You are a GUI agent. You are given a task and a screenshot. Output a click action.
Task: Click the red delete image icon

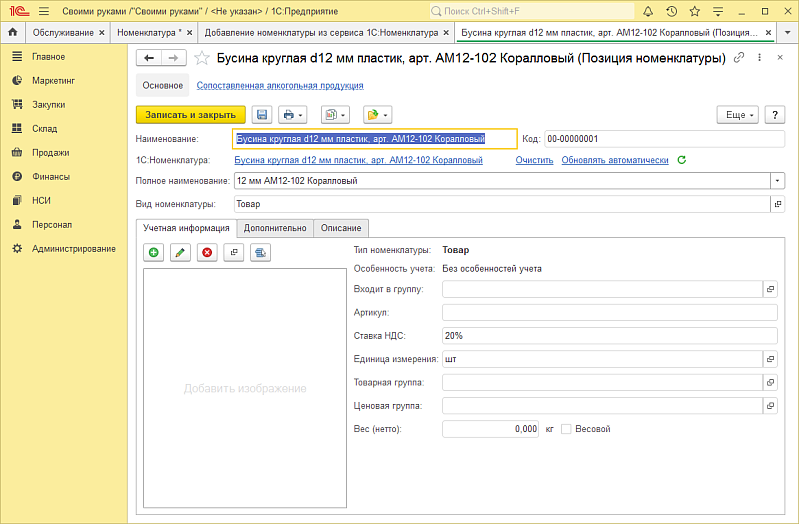pyautogui.click(x=206, y=253)
